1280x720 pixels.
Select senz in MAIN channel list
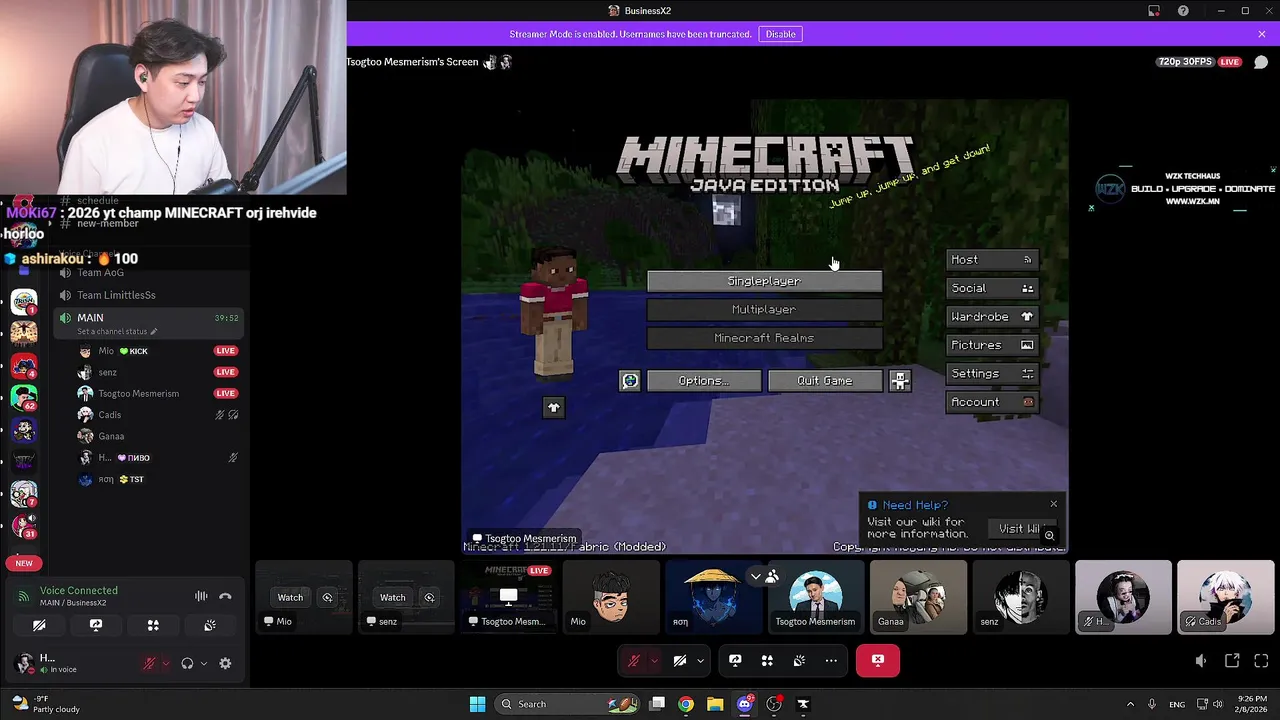pos(158,372)
